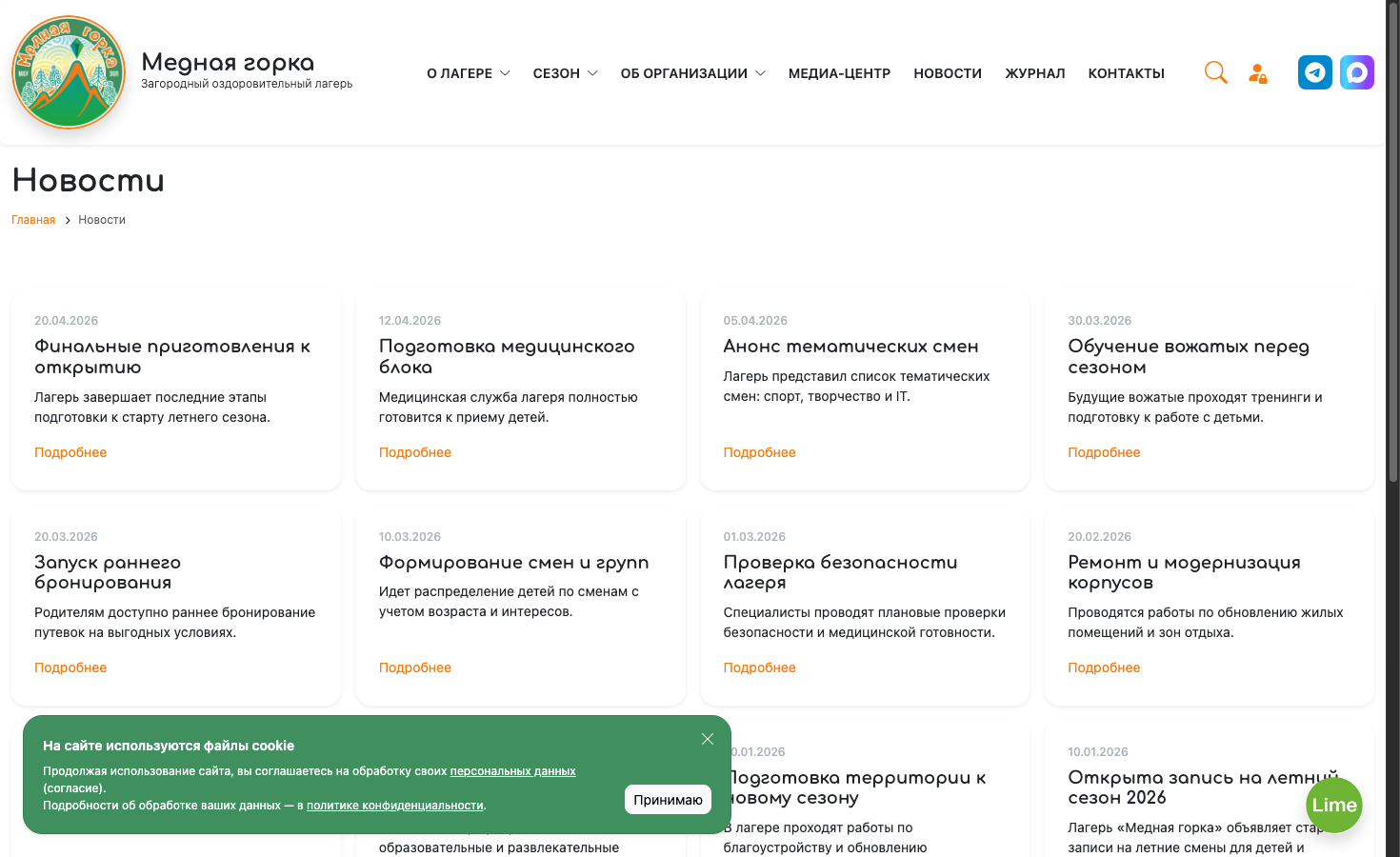This screenshot has height=857, width=1400.
Task: Click the Принимаю cookie button
Action: [668, 800]
